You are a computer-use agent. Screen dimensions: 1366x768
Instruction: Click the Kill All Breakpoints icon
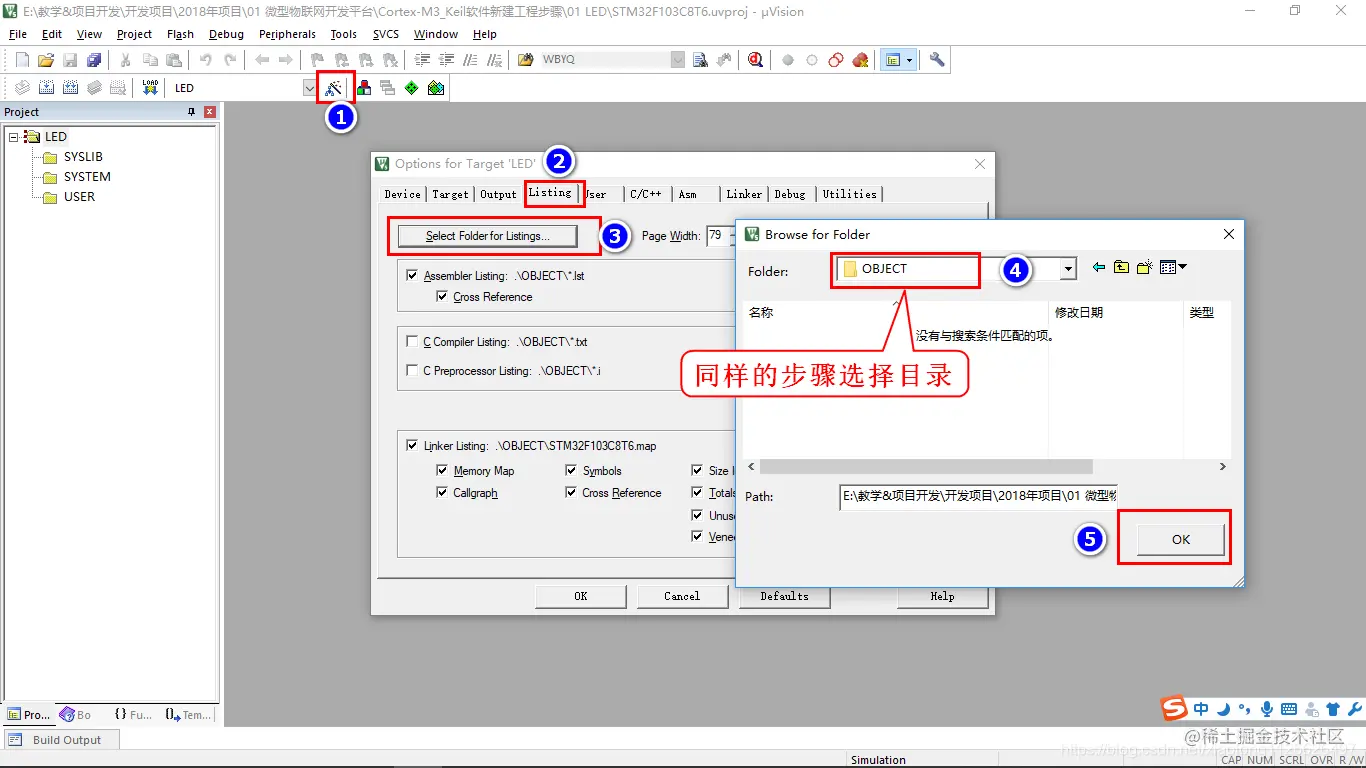pos(860,60)
